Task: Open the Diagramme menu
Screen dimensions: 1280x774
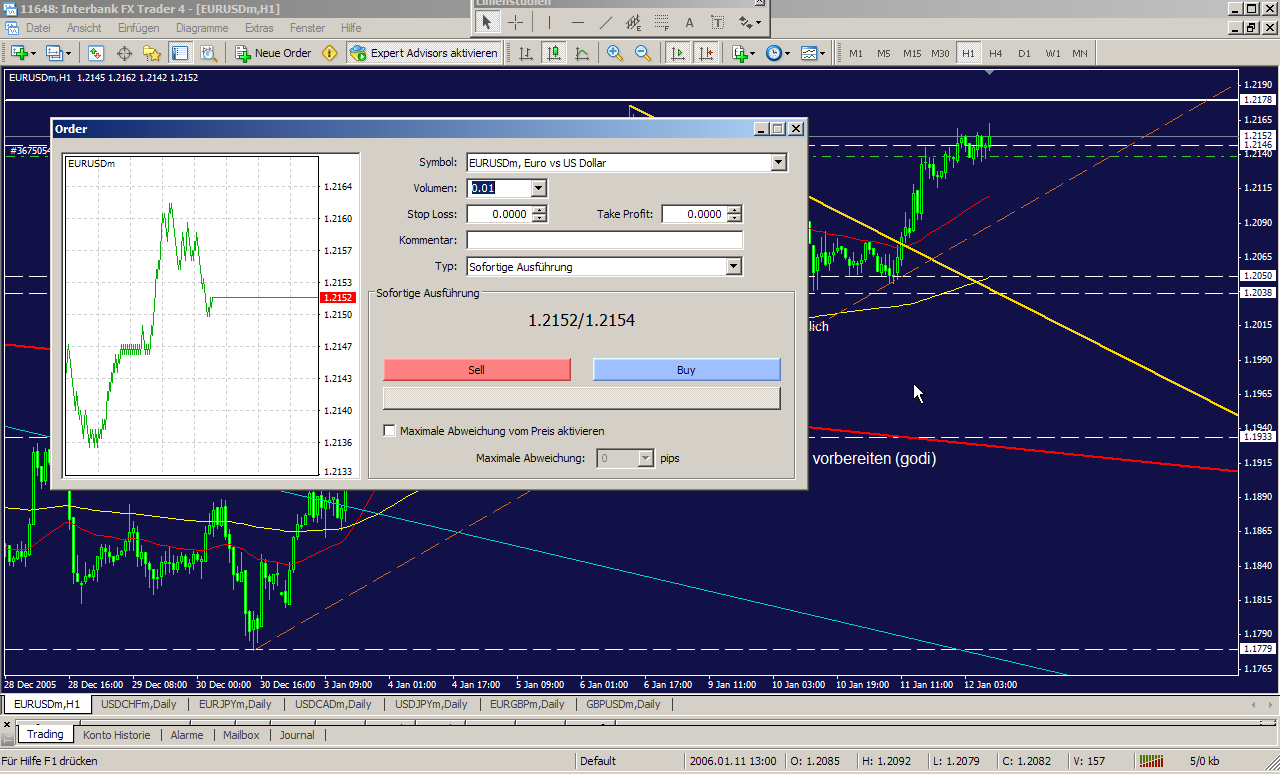Action: coord(202,28)
